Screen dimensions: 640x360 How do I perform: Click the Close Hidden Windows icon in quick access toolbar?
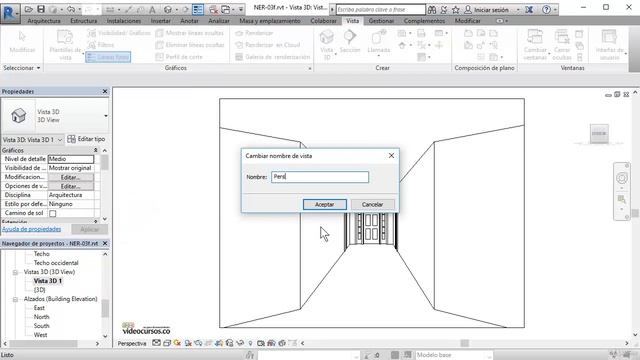point(213,9)
